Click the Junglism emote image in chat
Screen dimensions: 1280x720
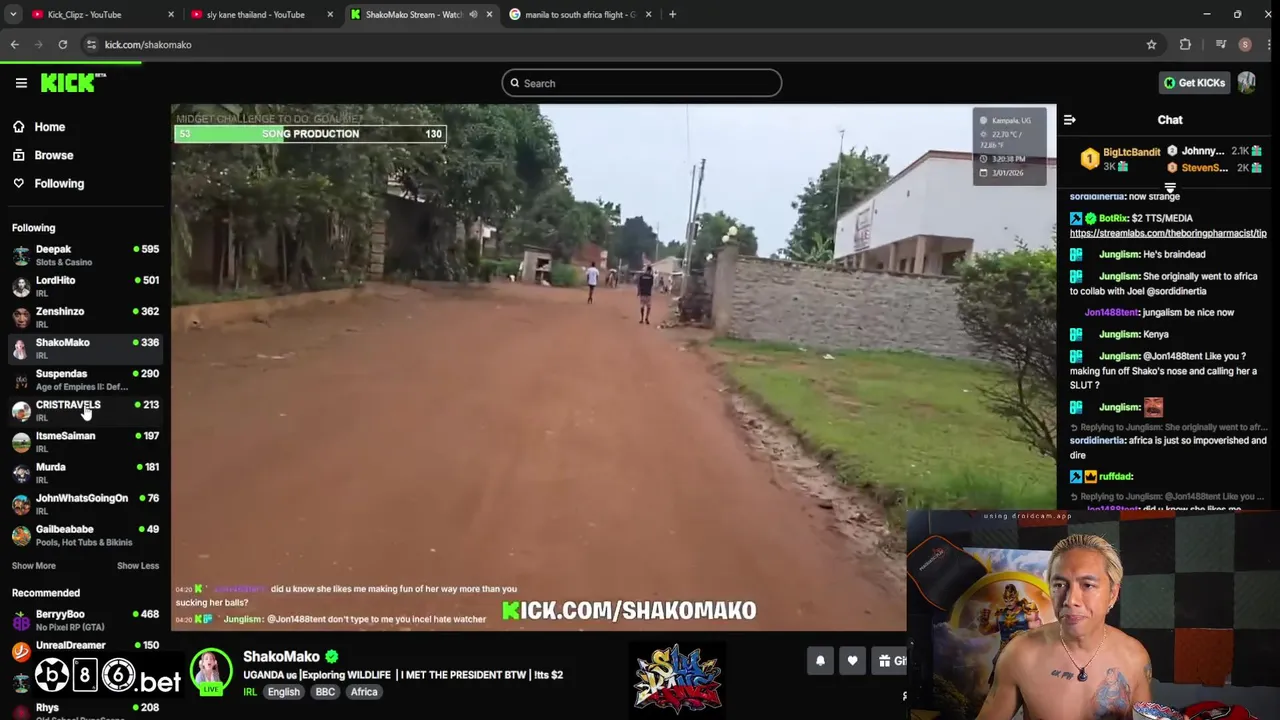(1153, 407)
